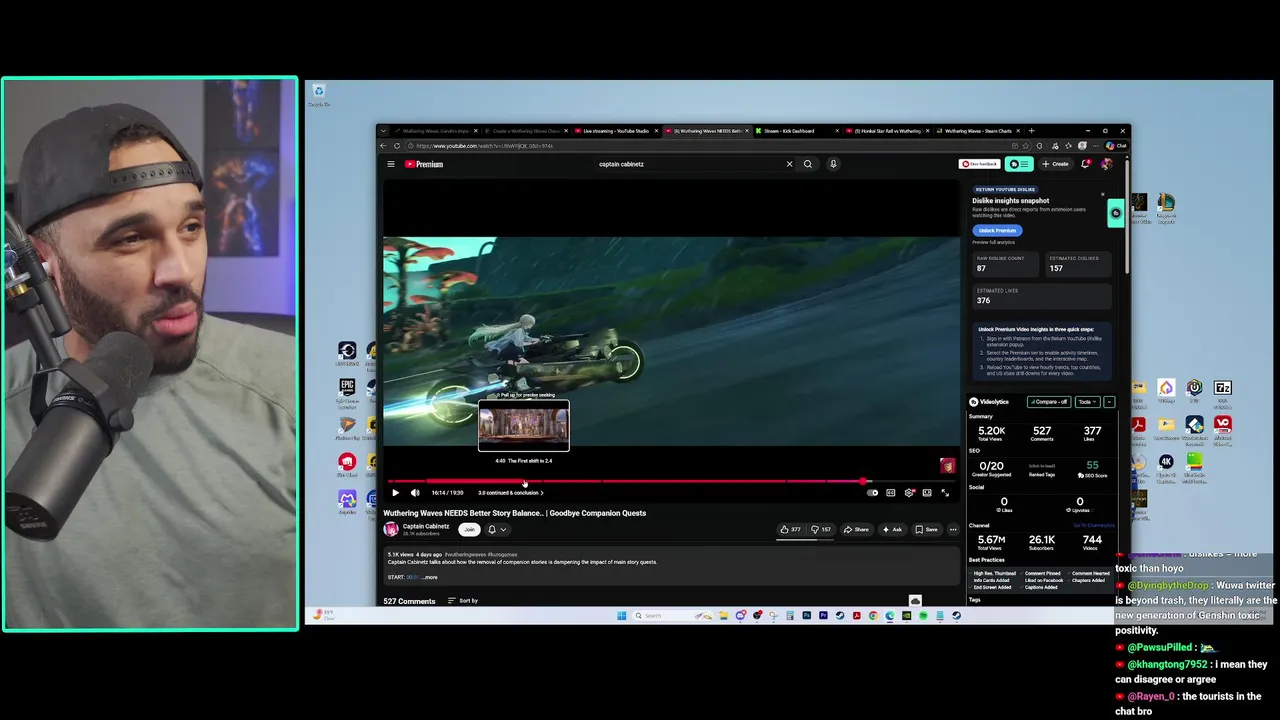This screenshot has height=720, width=1280.
Task: Reload the page
Action: click(x=397, y=146)
